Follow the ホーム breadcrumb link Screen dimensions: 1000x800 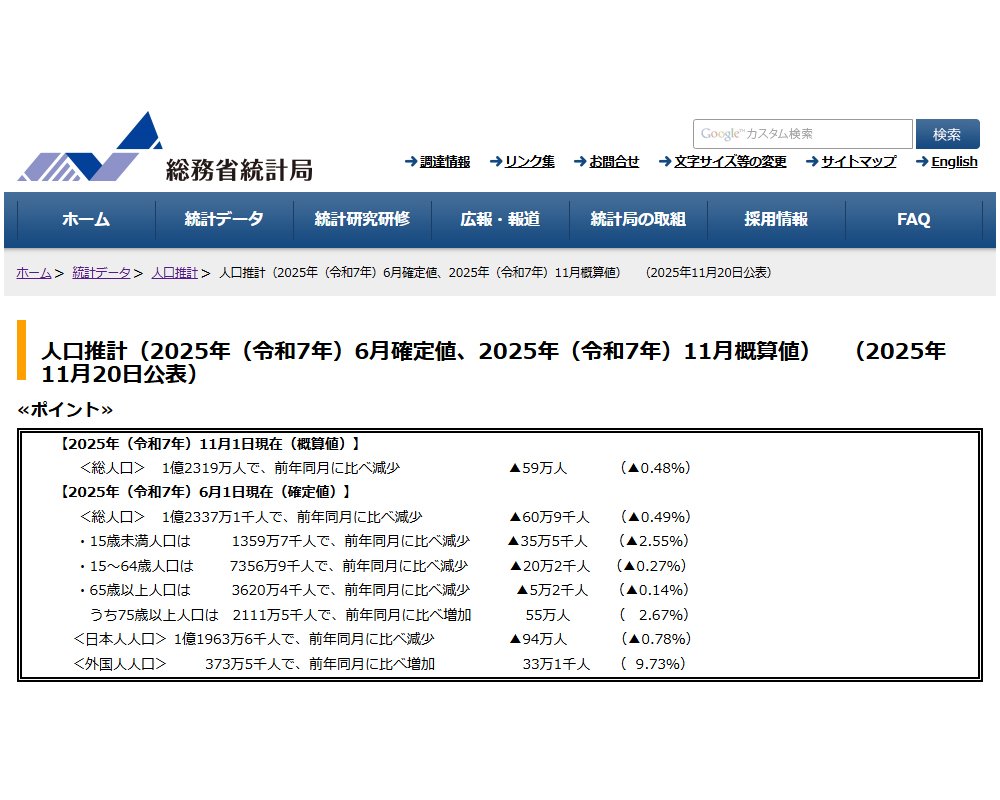pos(34,273)
